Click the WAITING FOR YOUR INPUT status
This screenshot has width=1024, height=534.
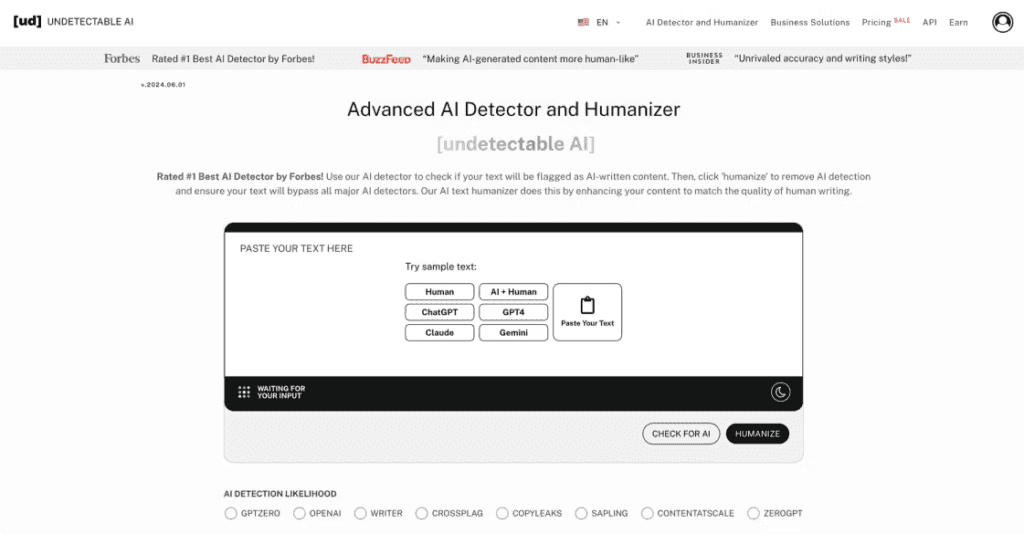(x=281, y=392)
